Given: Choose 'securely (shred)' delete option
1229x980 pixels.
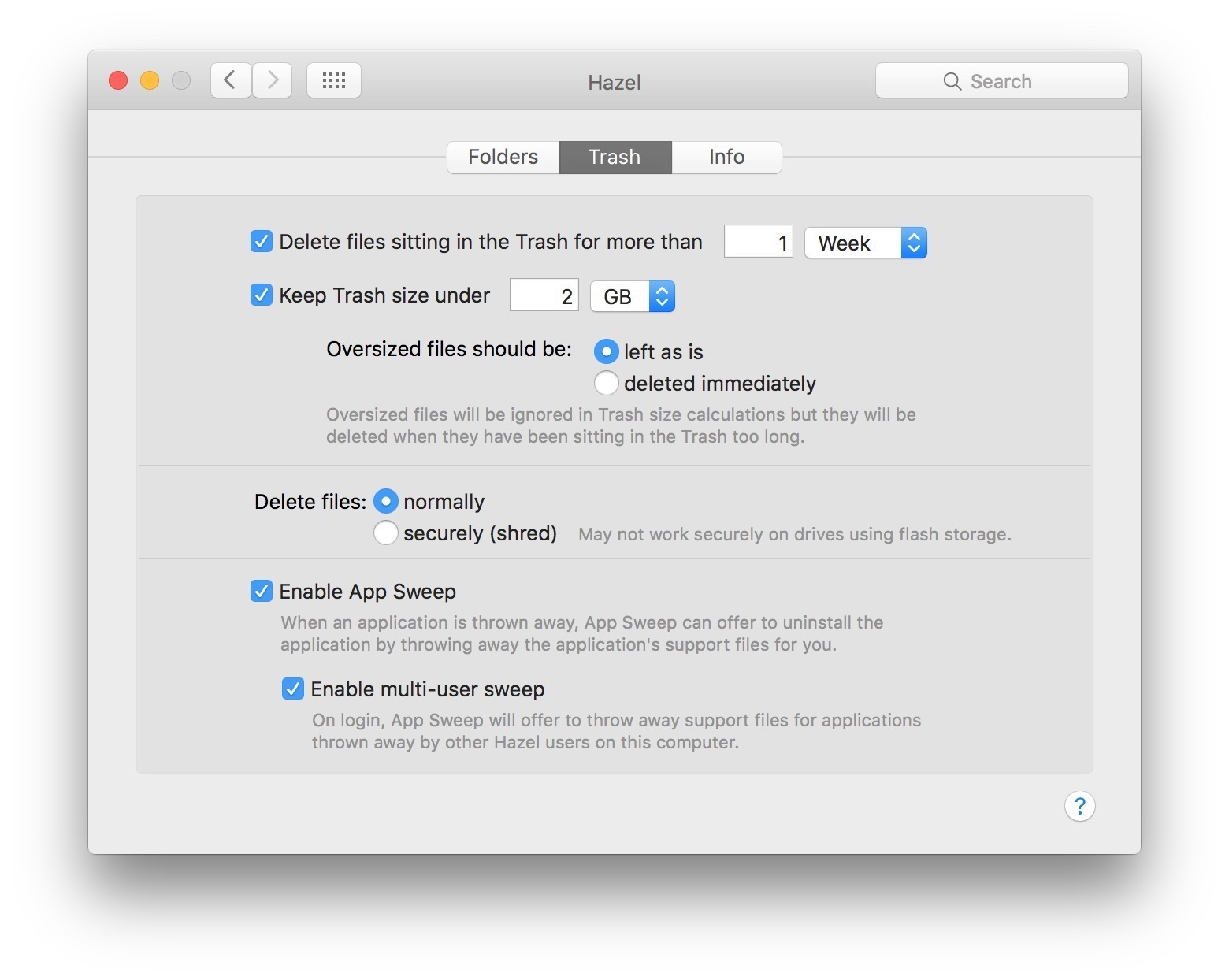Looking at the screenshot, I should pyautogui.click(x=385, y=533).
